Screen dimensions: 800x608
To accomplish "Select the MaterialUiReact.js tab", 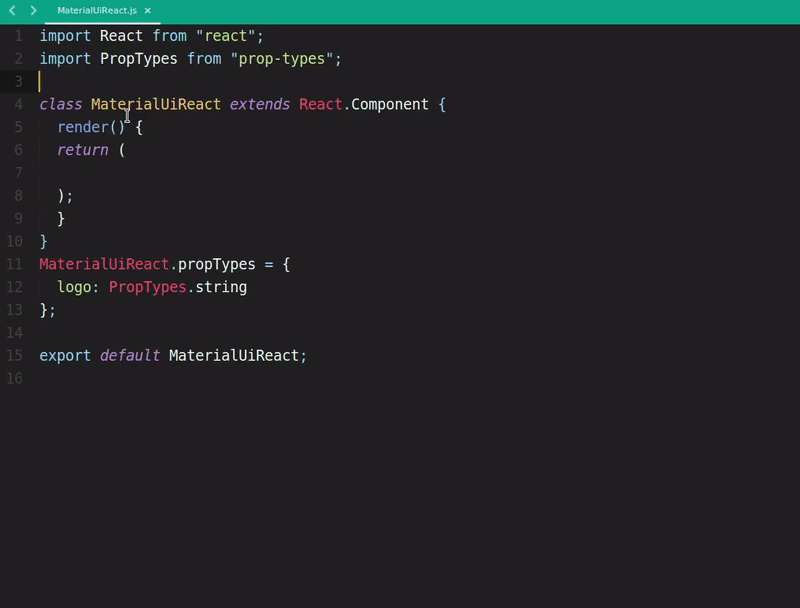I will click(96, 10).
